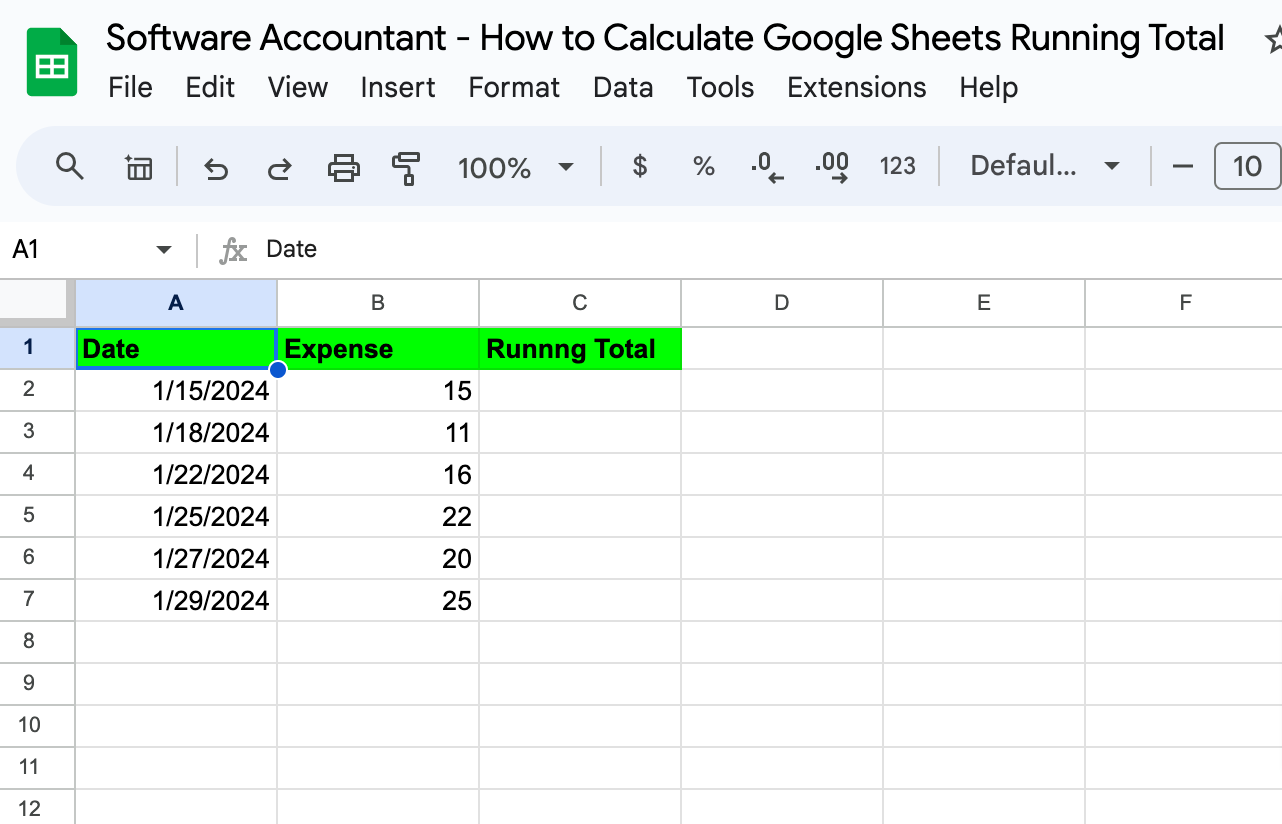1282x824 pixels.
Task: Open more number formats 123
Action: [897, 166]
